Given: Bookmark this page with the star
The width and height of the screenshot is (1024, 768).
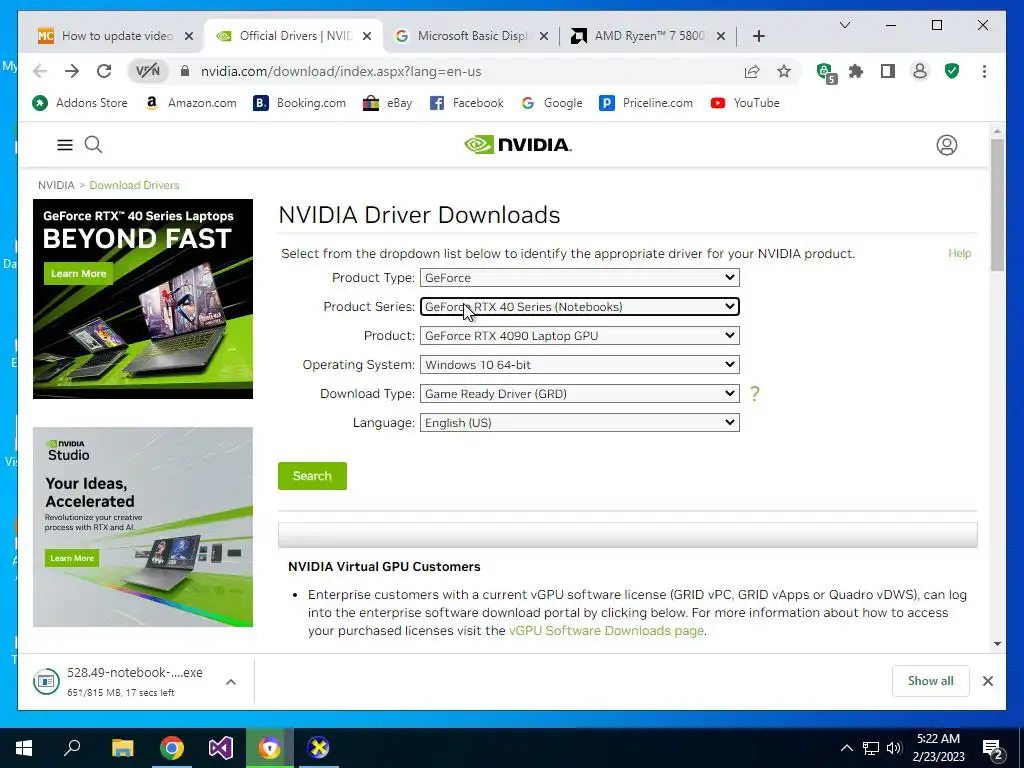Looking at the screenshot, I should pos(784,71).
